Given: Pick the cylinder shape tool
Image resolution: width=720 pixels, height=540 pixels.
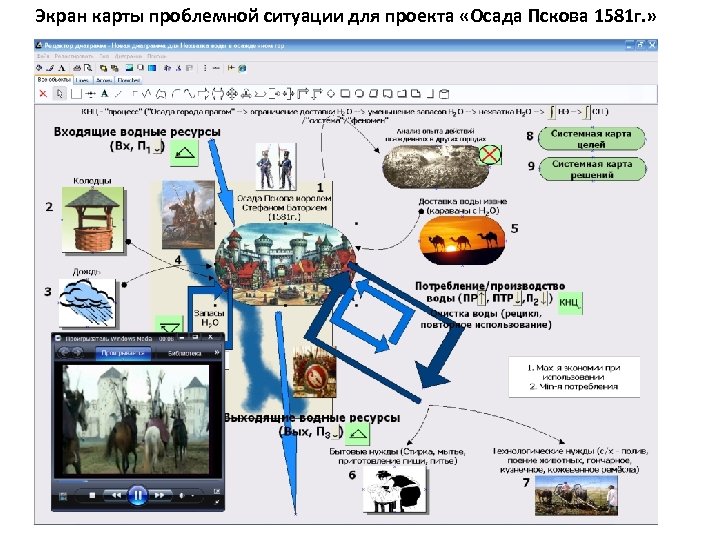Looking at the screenshot, I should tap(444, 94).
